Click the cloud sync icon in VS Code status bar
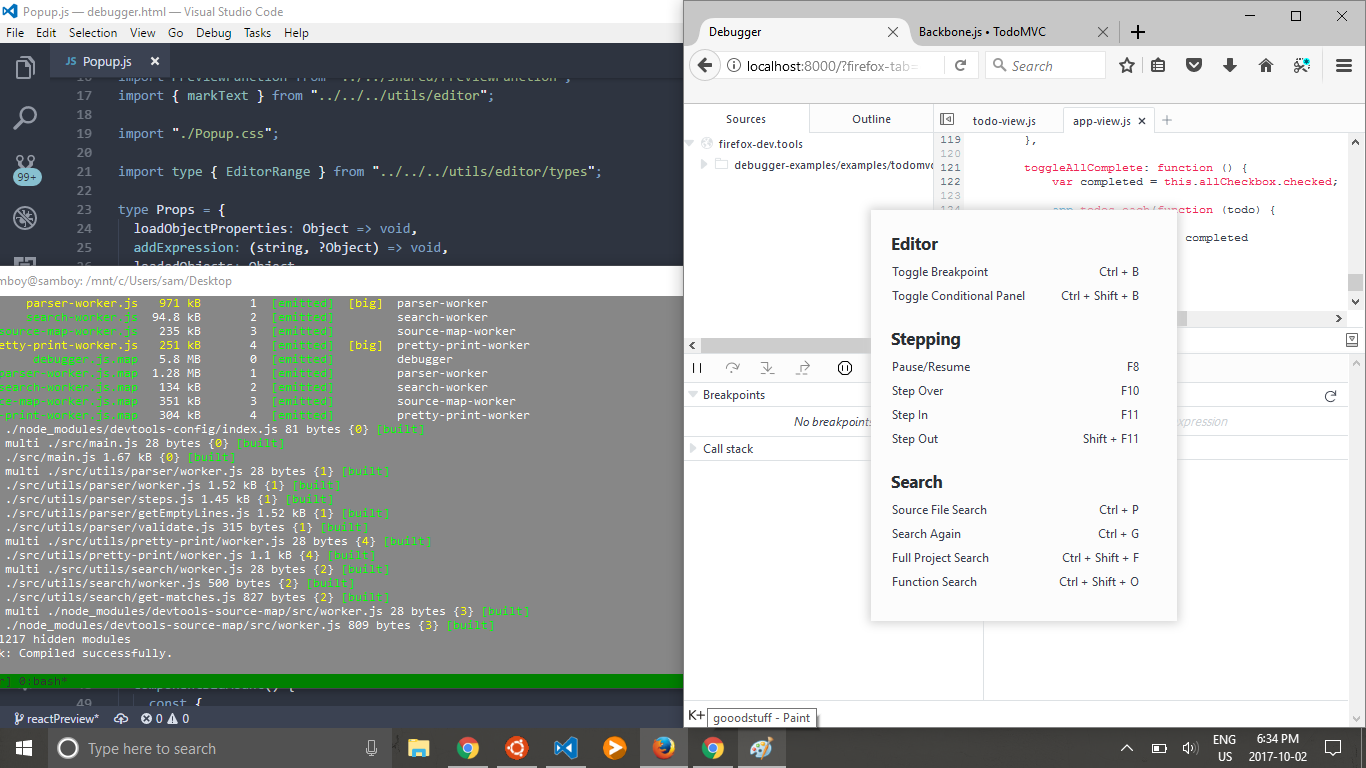This screenshot has width=1366, height=768. 121,718
